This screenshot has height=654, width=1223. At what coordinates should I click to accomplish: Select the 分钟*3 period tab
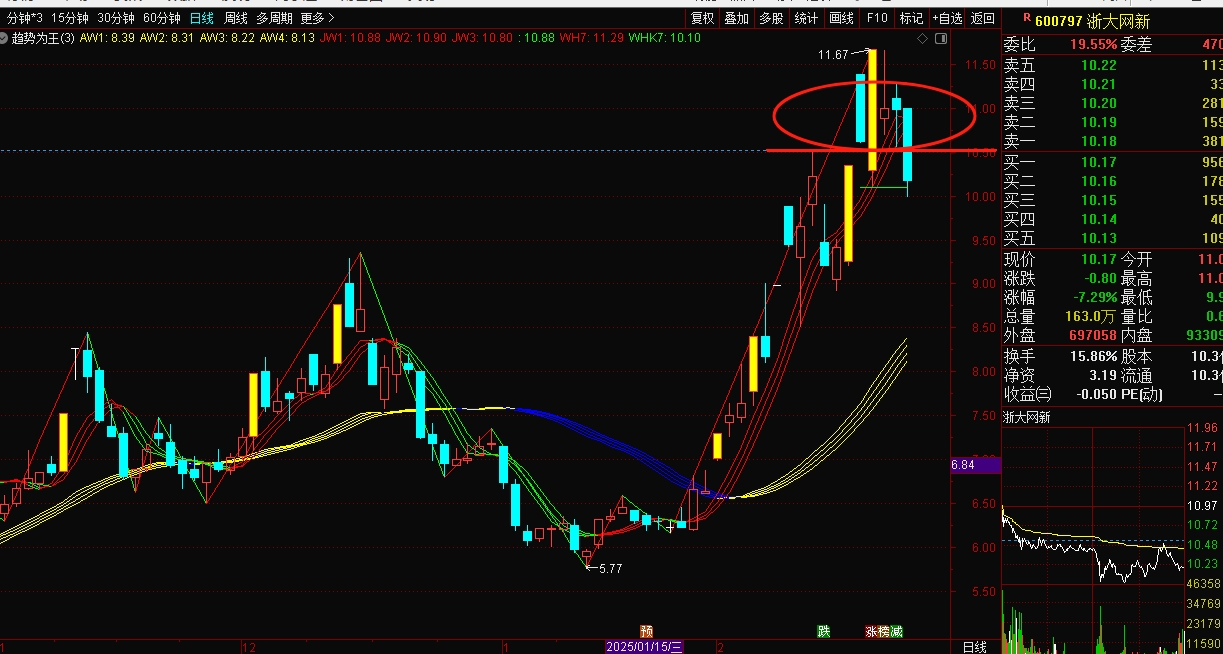(x=24, y=18)
